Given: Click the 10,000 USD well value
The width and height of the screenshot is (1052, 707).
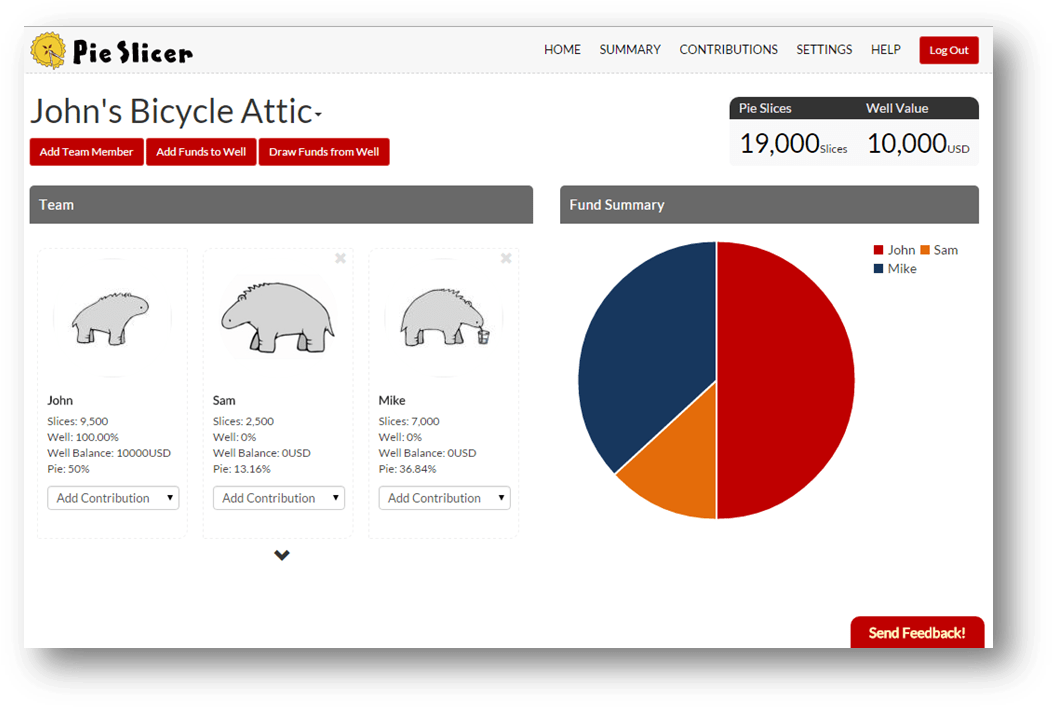Looking at the screenshot, I should [x=918, y=144].
